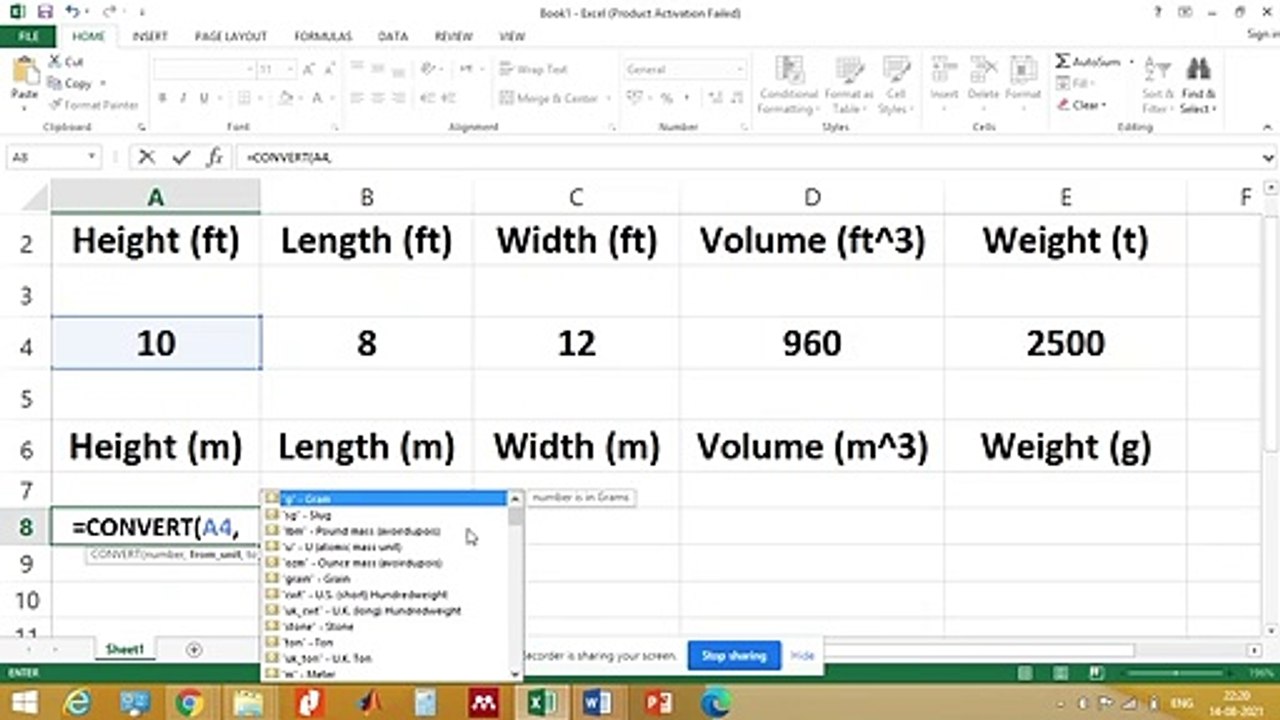Viewport: 1280px width, 720px height.
Task: Undo the last action
Action: 73,13
